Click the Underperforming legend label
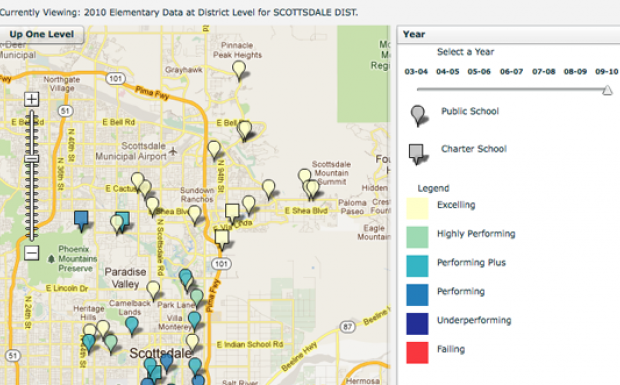 point(474,320)
